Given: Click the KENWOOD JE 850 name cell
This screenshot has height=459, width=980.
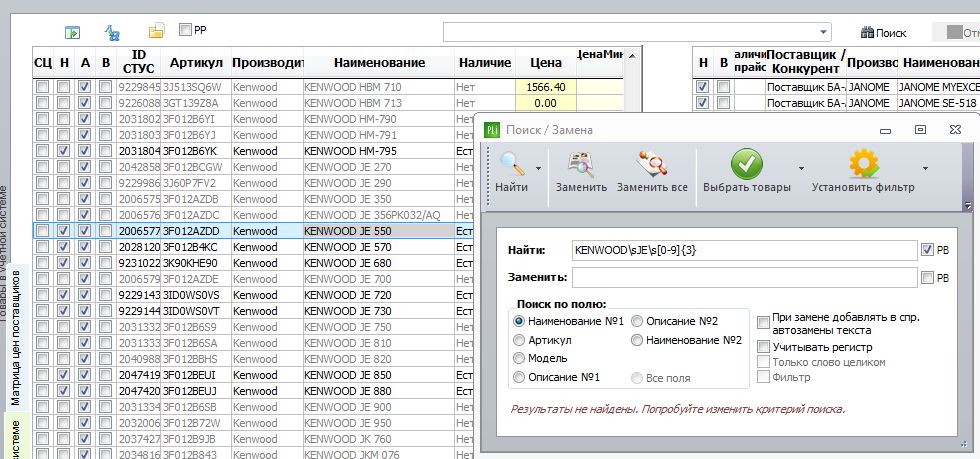Looking at the screenshot, I should 379,375.
